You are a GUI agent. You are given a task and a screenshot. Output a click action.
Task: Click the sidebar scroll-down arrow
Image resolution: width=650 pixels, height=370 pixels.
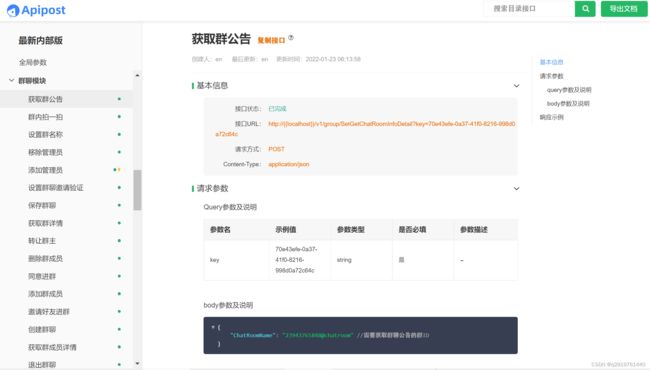[x=137, y=364]
